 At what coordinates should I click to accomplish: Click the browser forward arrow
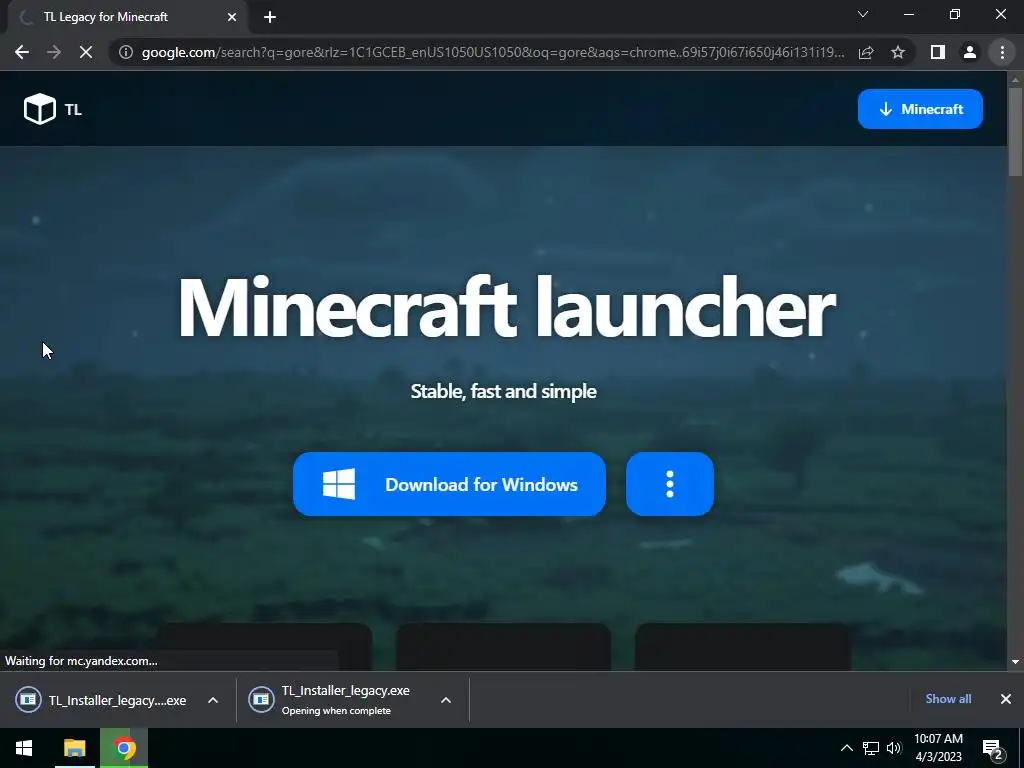(54, 52)
